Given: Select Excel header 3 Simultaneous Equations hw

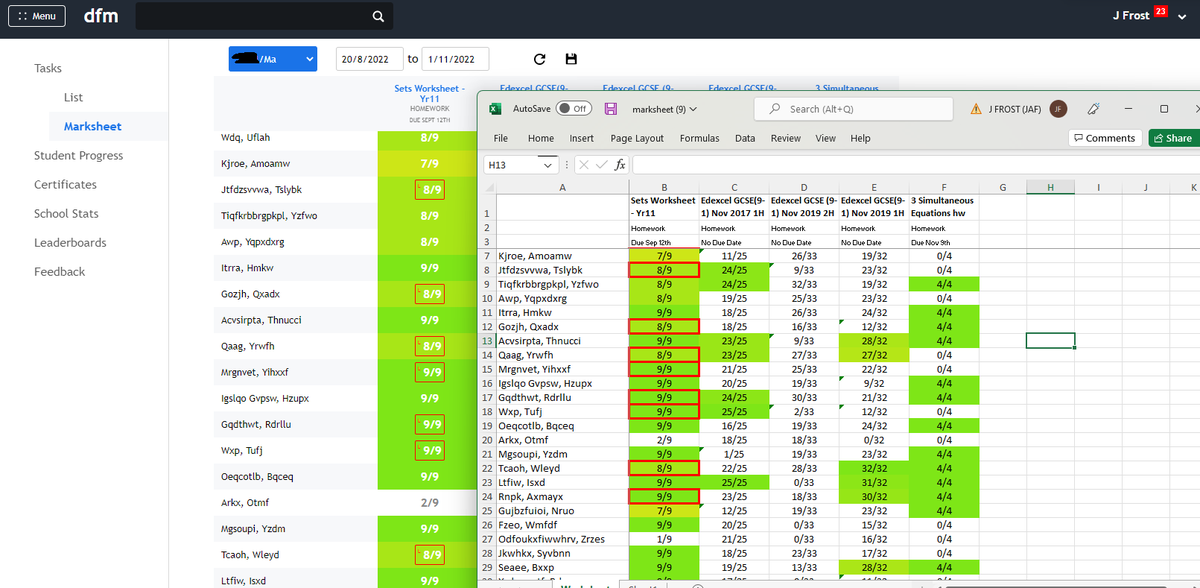Looking at the screenshot, I should point(944,206).
